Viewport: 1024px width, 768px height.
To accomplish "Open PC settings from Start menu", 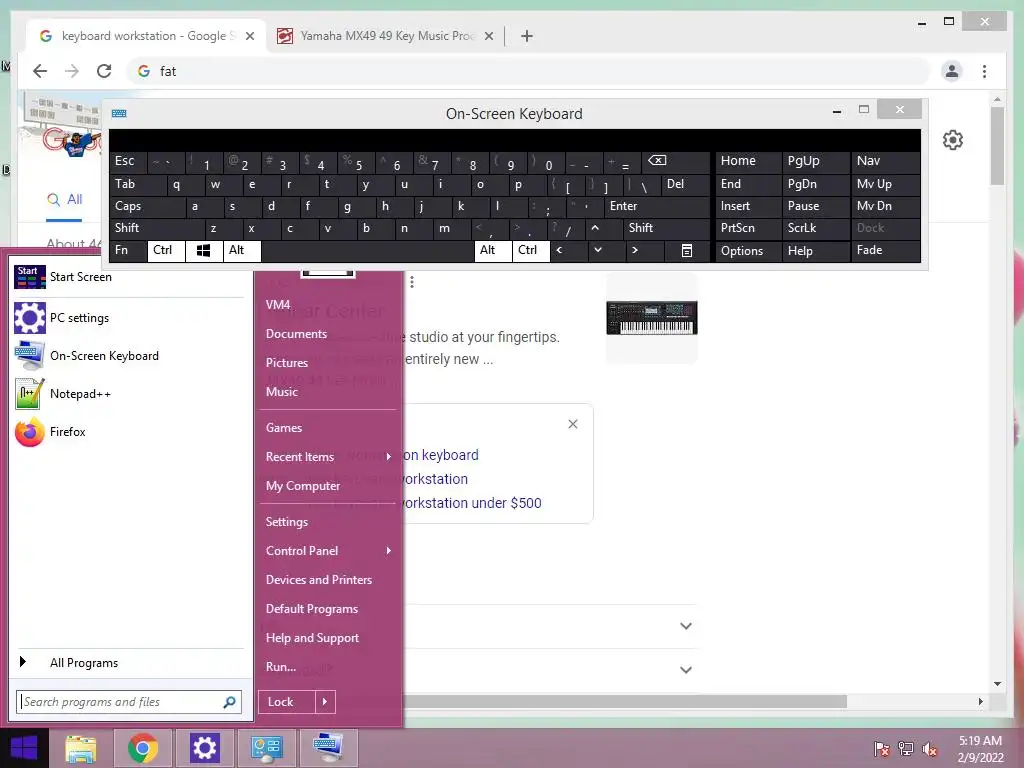I will 128,318.
